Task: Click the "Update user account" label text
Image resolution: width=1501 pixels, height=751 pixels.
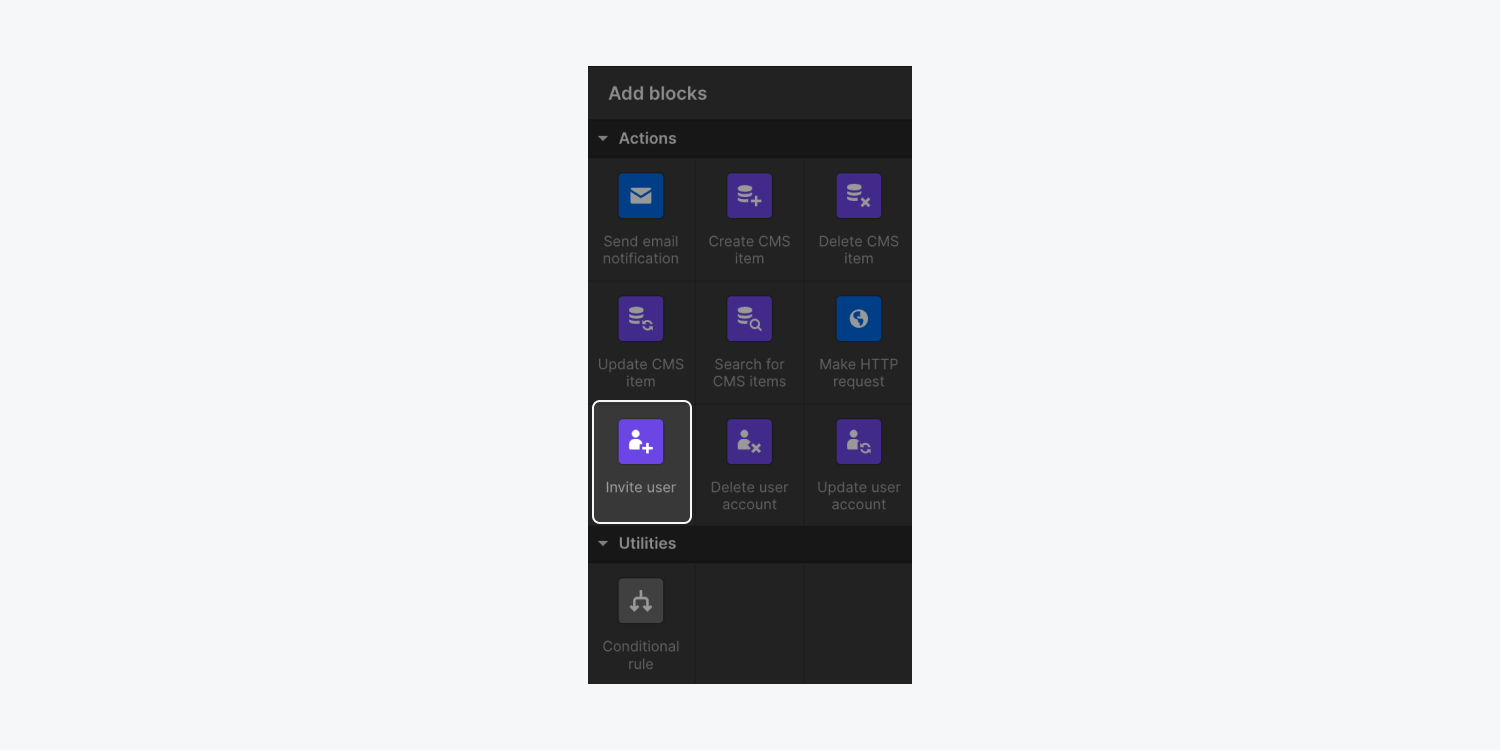Action: [x=859, y=496]
